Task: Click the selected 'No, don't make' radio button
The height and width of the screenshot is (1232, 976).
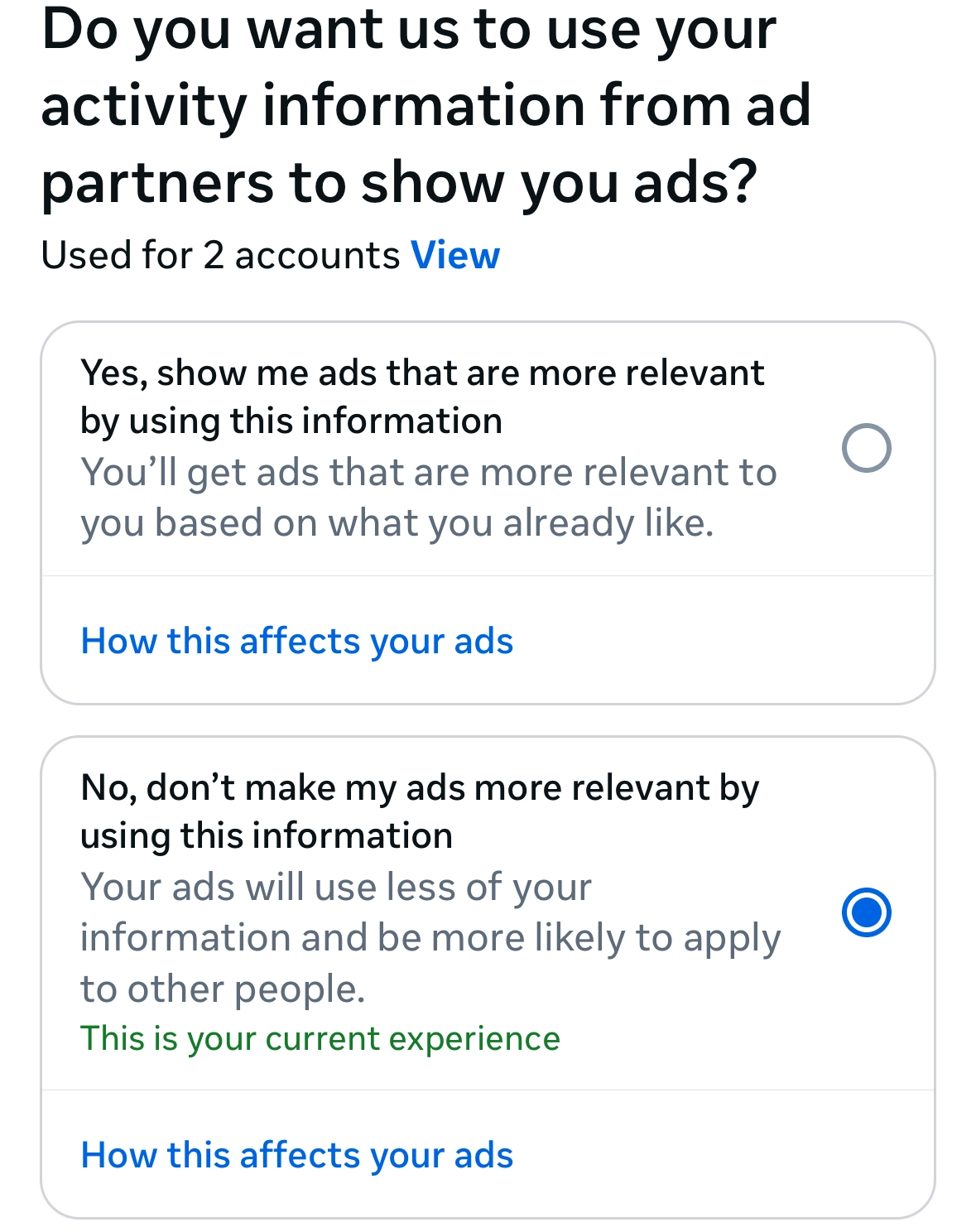Action: click(x=866, y=912)
